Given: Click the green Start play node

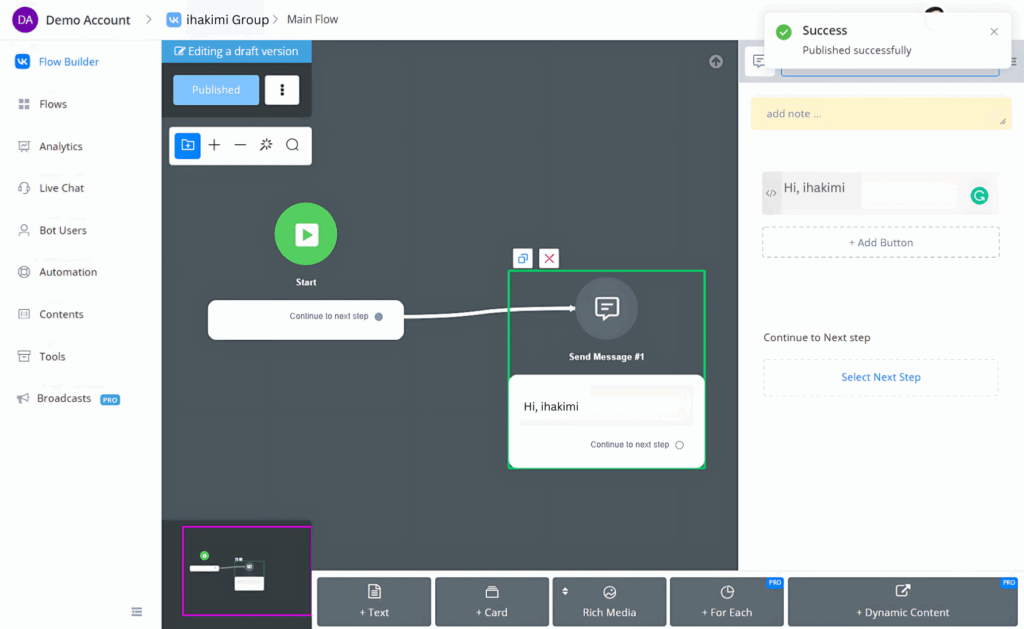Looking at the screenshot, I should 306,234.
